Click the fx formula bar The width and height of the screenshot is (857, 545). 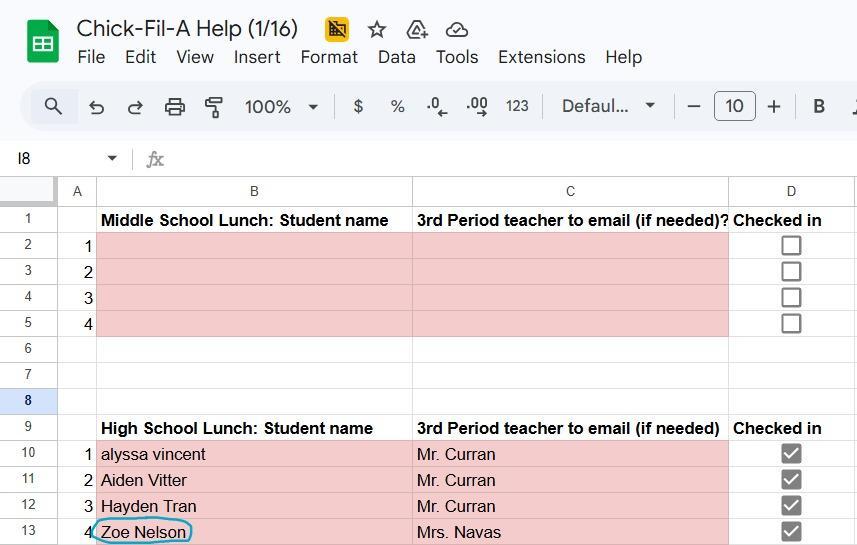[x=503, y=159]
